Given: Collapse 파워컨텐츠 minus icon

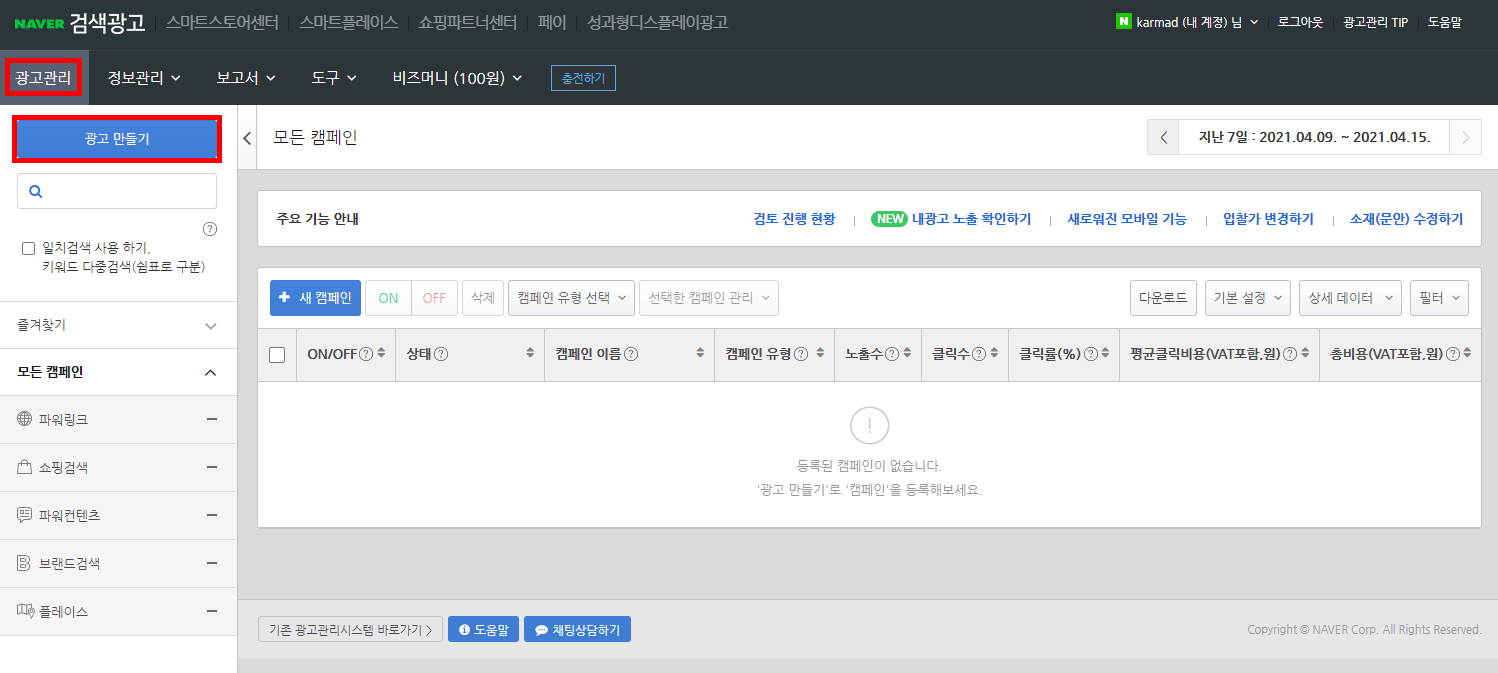Looking at the screenshot, I should coord(212,515).
